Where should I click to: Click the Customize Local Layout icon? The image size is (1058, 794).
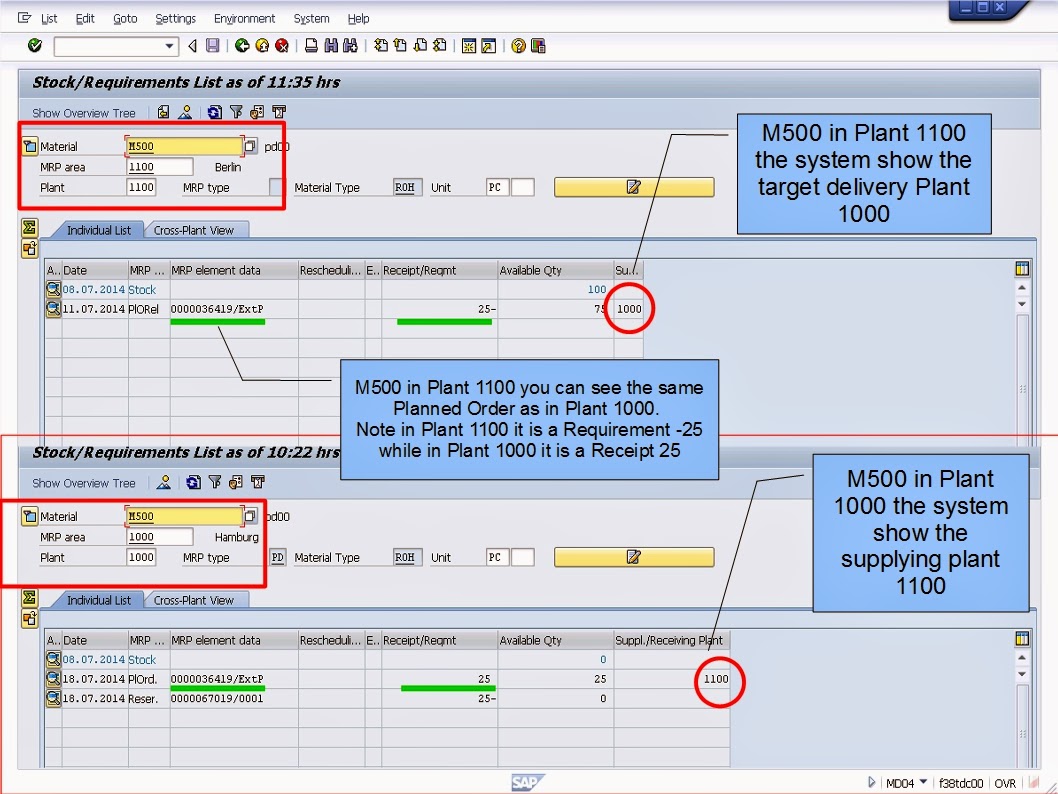(538, 46)
